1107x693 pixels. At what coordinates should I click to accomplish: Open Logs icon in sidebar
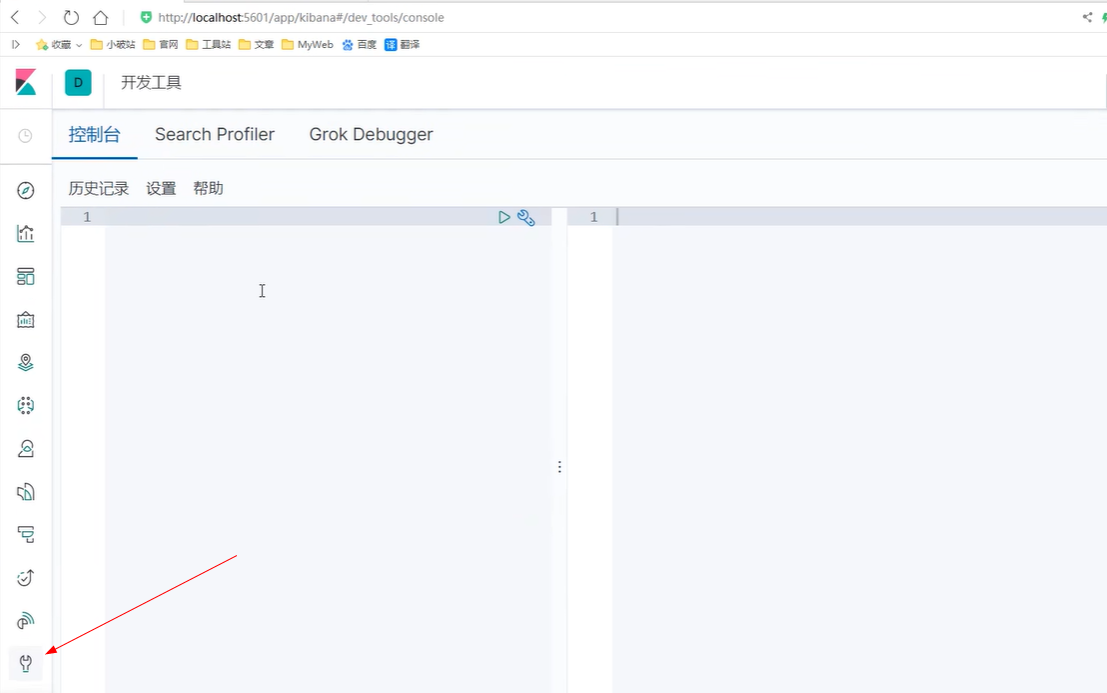[25, 492]
